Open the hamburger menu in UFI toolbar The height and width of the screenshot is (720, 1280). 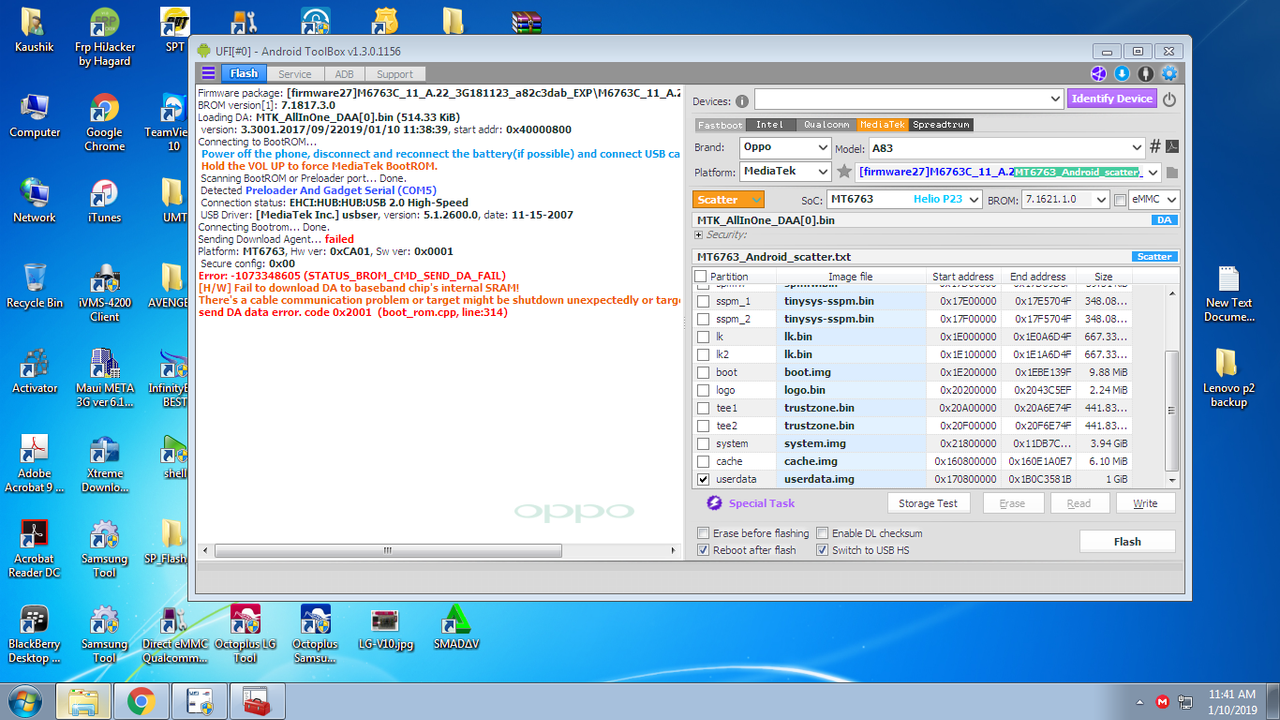pos(208,73)
